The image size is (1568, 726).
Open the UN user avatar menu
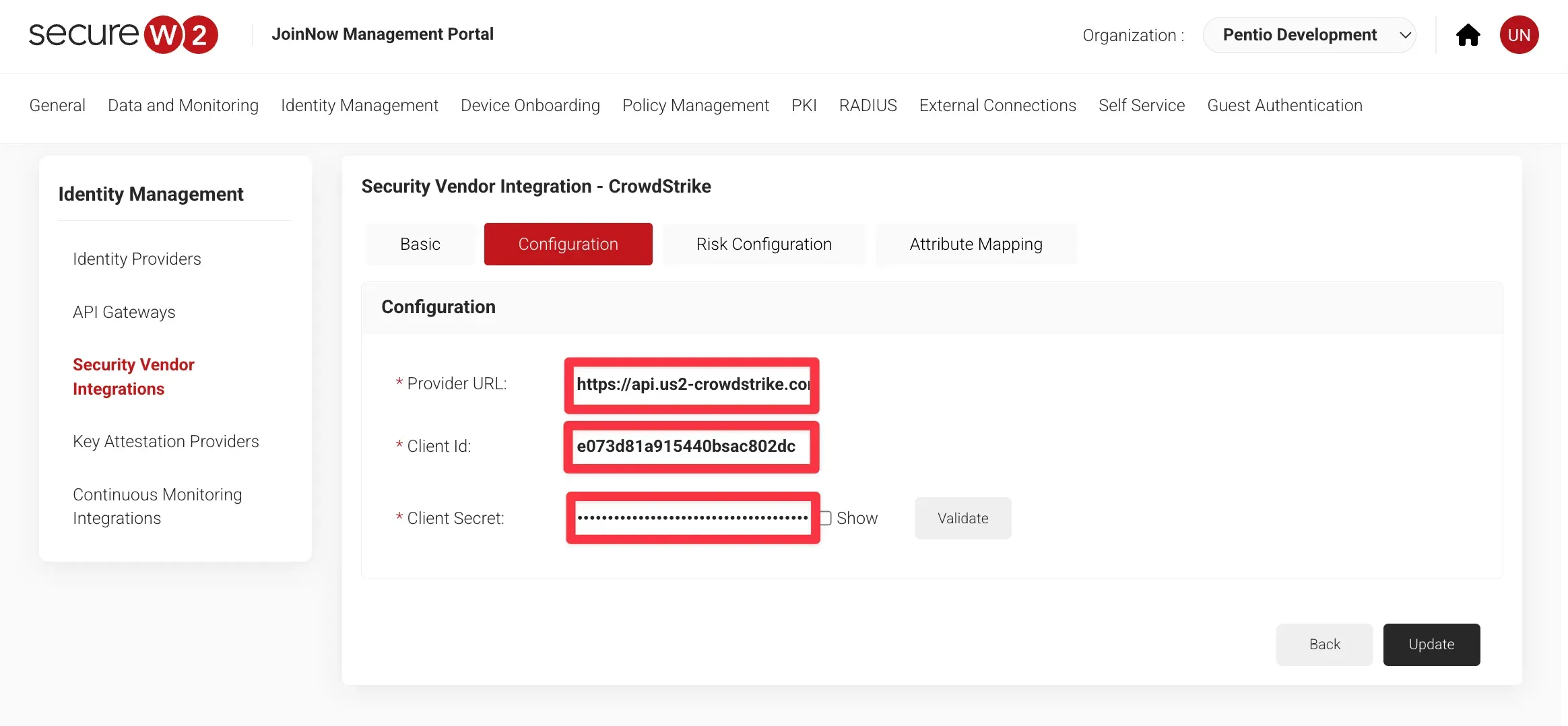coord(1519,35)
